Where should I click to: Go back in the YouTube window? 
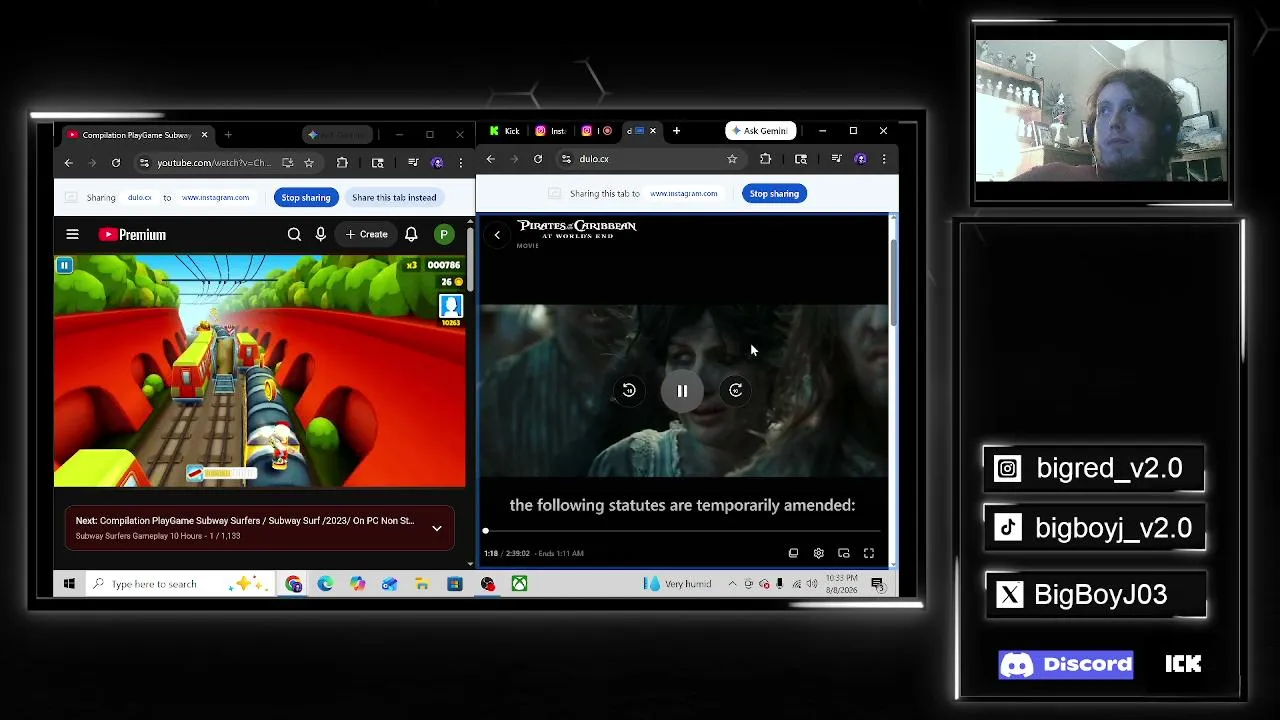click(x=68, y=163)
